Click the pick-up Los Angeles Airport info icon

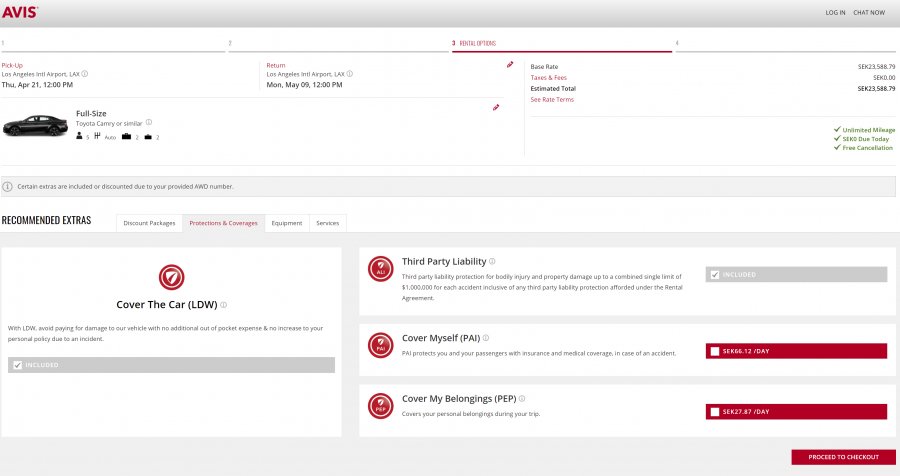pyautogui.click(x=84, y=74)
